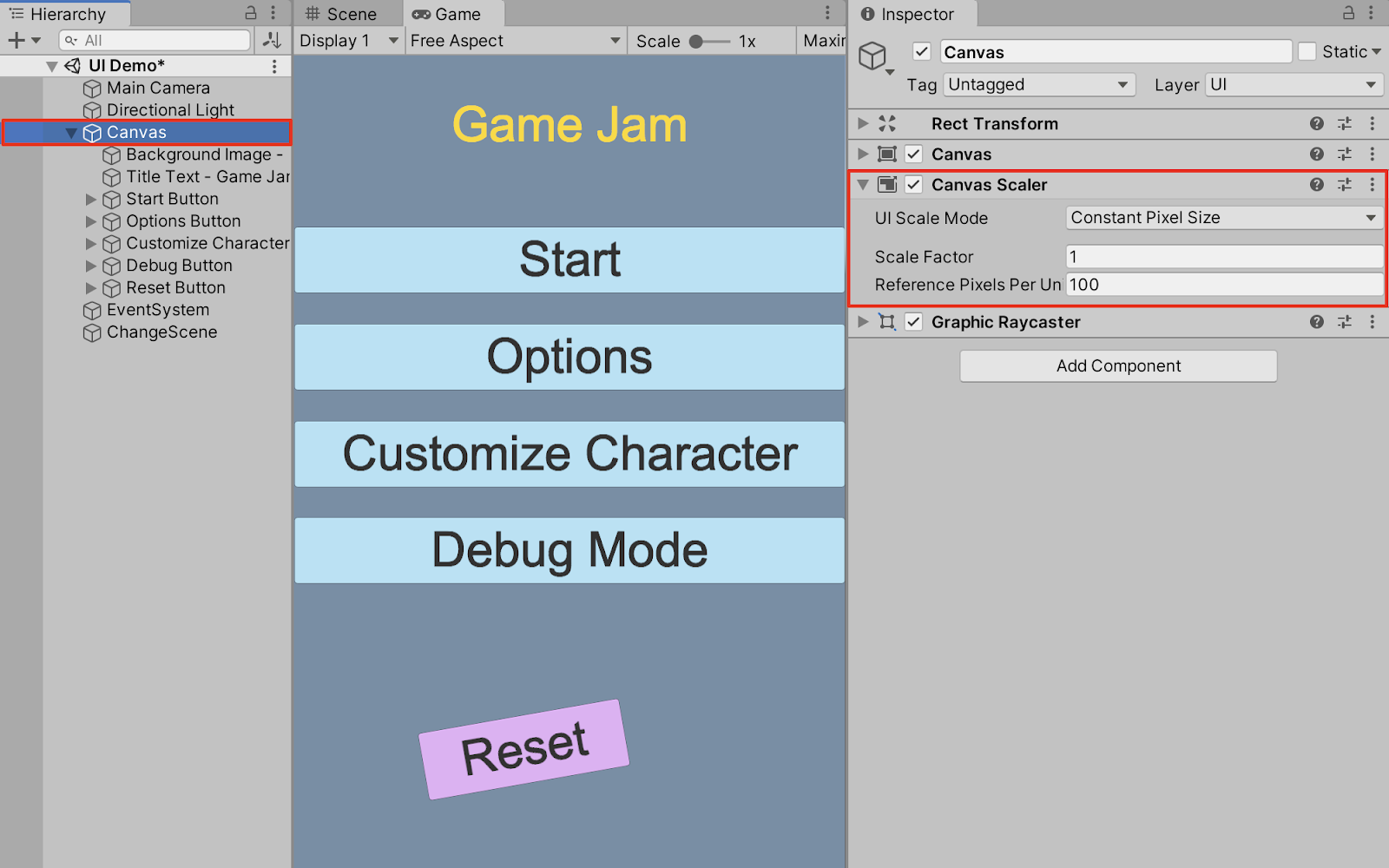Screen dimensions: 1389x868
Task: Click the plus icon to create object
Action: pyautogui.click(x=16, y=40)
